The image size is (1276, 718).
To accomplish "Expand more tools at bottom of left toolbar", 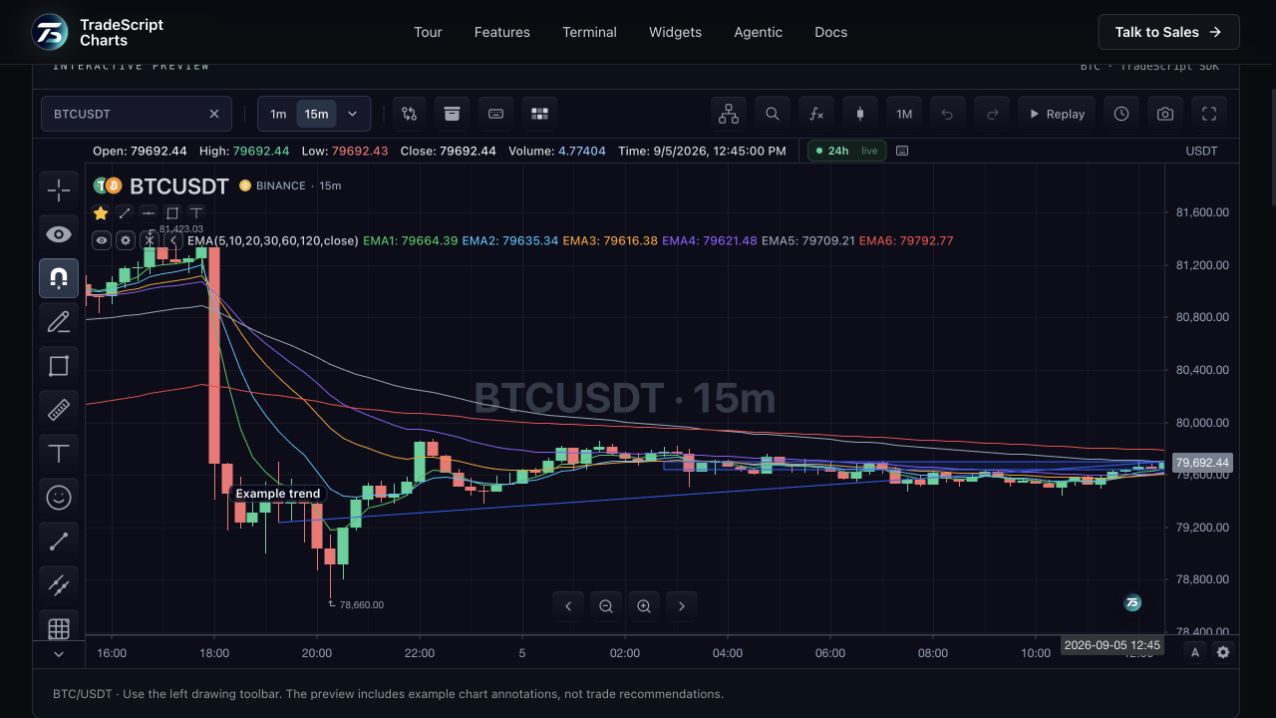I will click(59, 654).
